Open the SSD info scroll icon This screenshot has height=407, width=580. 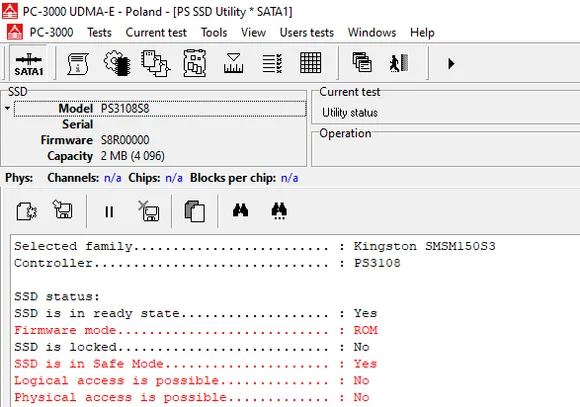(78, 63)
